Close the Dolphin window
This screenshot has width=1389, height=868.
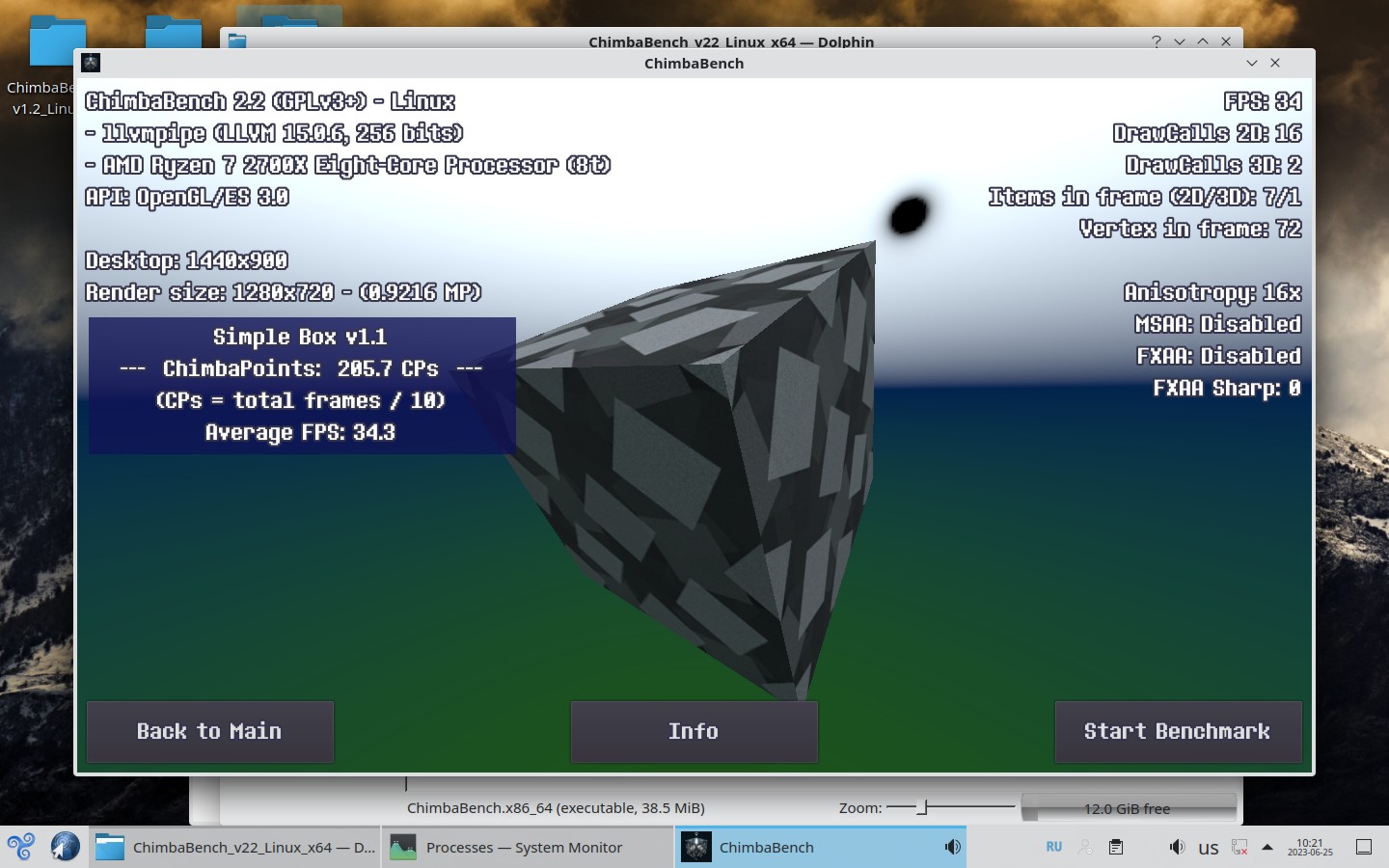1226,41
